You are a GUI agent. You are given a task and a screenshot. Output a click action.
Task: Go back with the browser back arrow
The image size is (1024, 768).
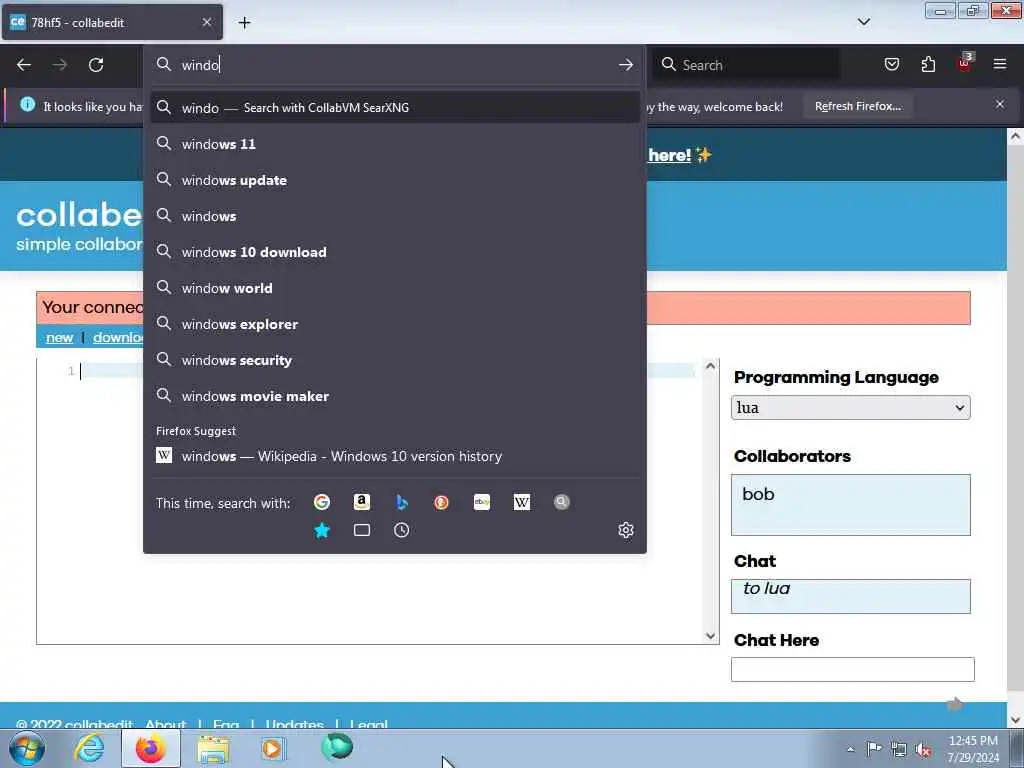[24, 65]
